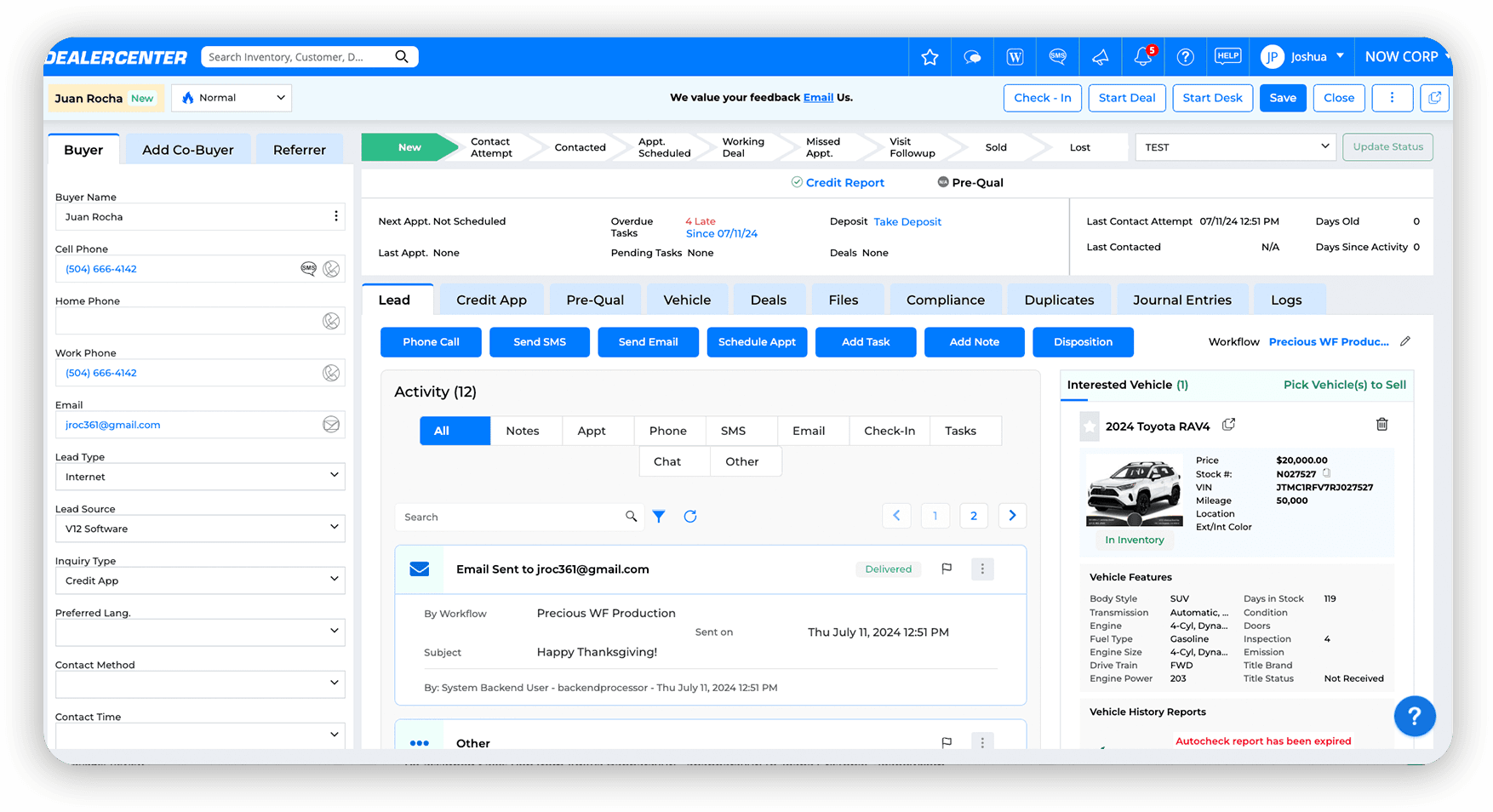Click the Schedule Appt button
The image size is (1493, 812).
[x=757, y=342]
